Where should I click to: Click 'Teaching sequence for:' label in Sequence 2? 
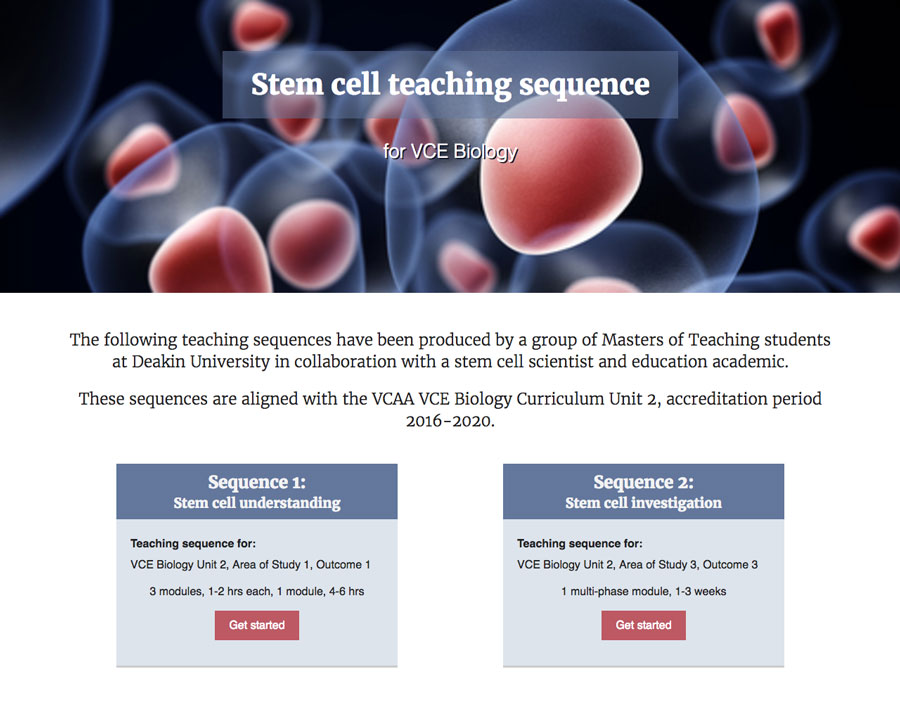(580, 543)
